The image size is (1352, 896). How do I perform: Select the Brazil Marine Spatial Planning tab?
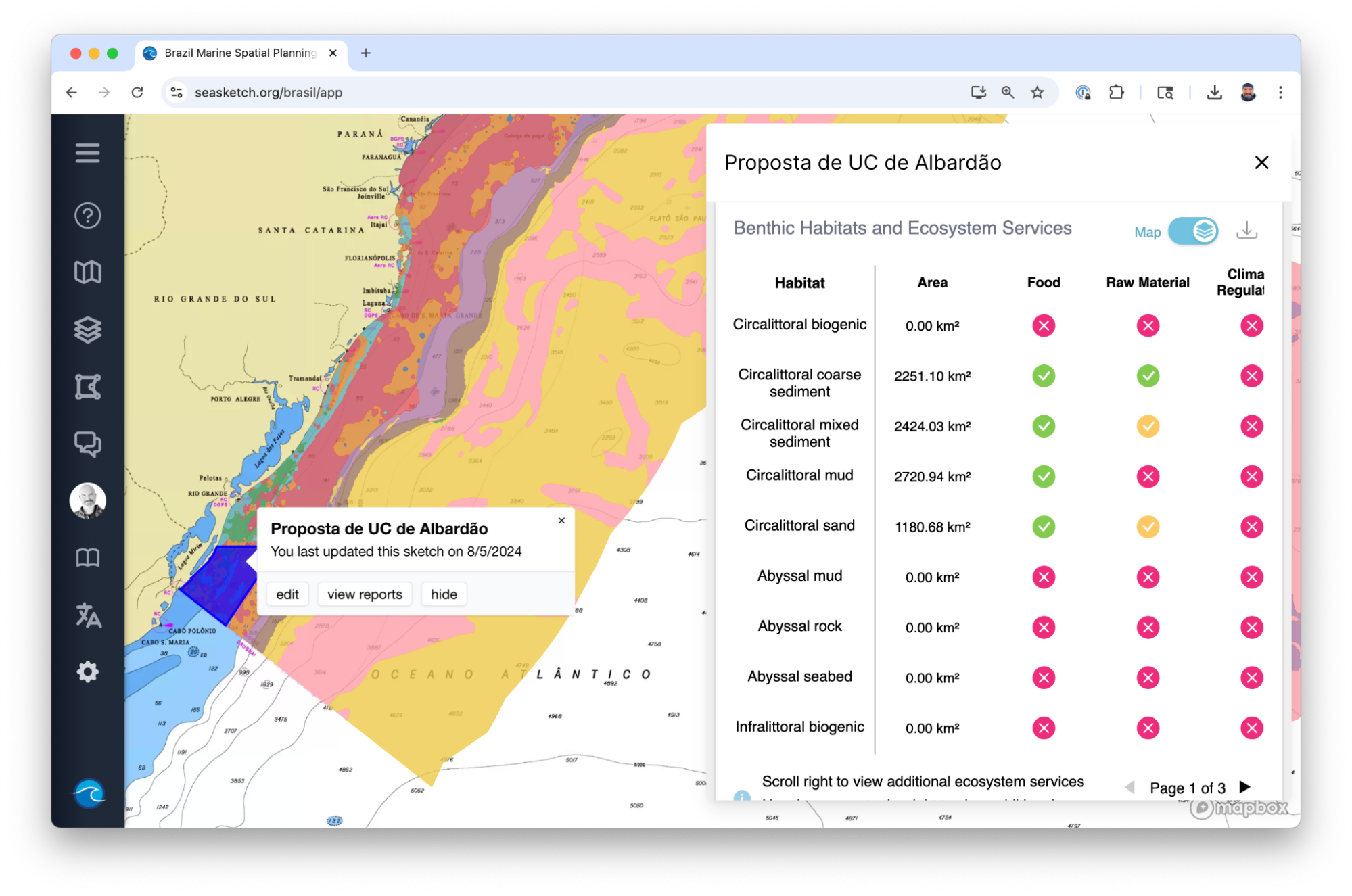click(240, 53)
